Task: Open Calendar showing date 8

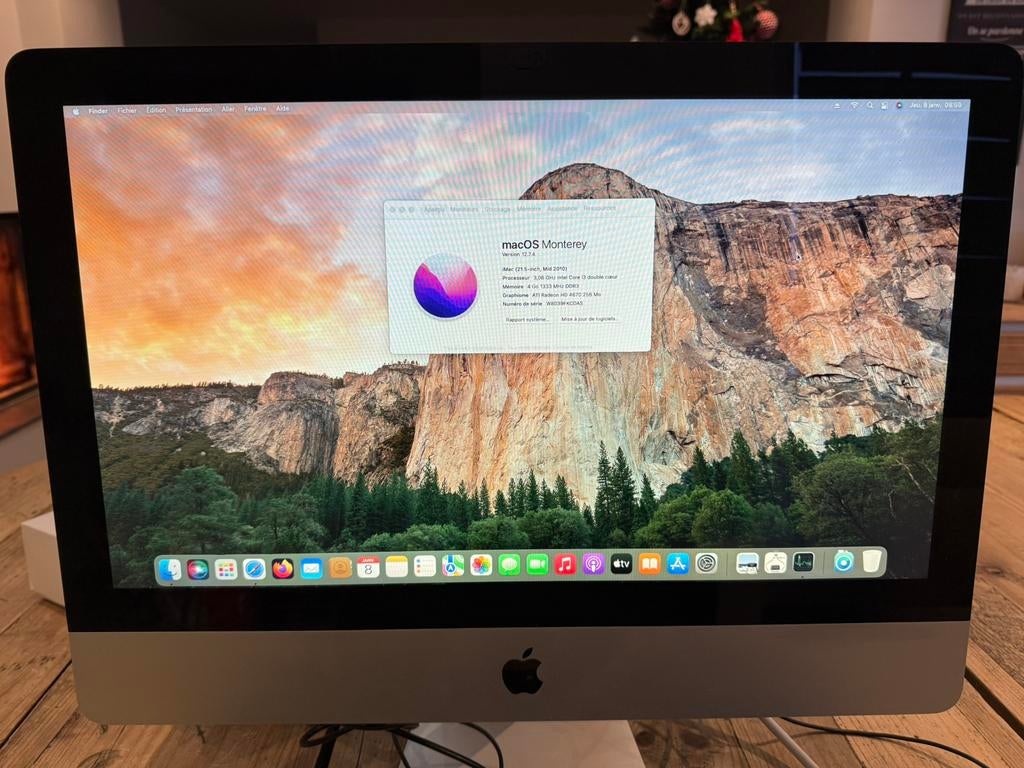Action: pos(368,567)
